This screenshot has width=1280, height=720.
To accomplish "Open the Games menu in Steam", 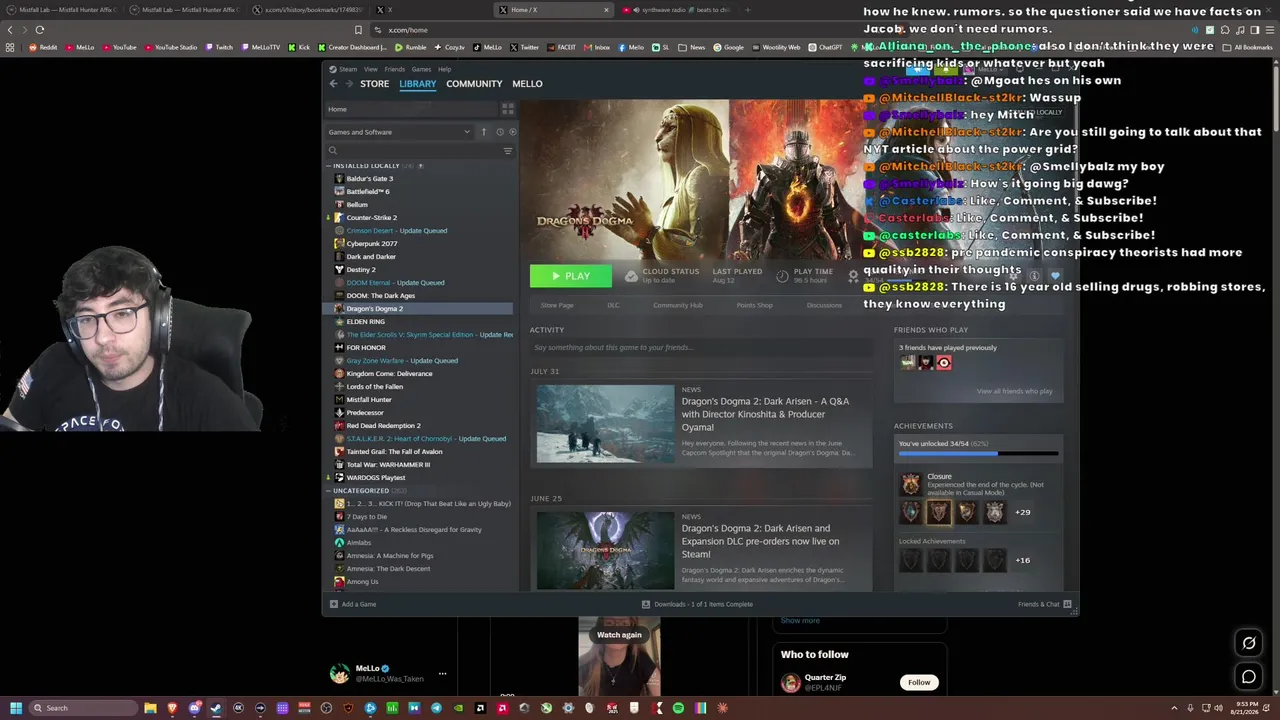I will click(421, 69).
